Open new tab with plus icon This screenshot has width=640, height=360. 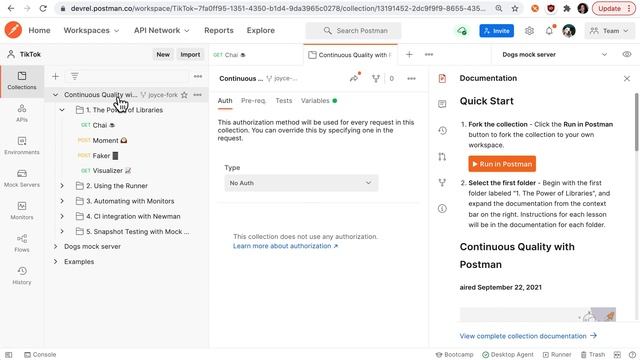click(x=409, y=54)
